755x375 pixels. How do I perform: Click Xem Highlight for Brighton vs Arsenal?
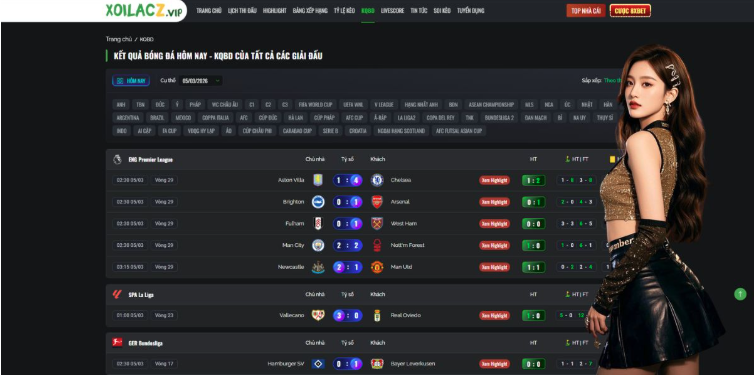[x=494, y=202]
